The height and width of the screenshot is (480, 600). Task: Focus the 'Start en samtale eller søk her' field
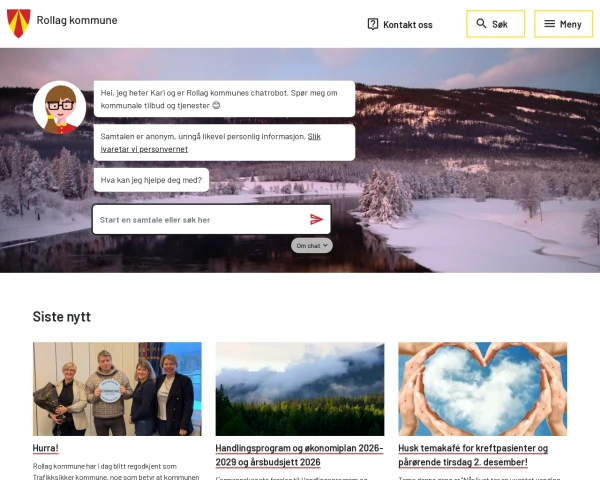[200, 219]
